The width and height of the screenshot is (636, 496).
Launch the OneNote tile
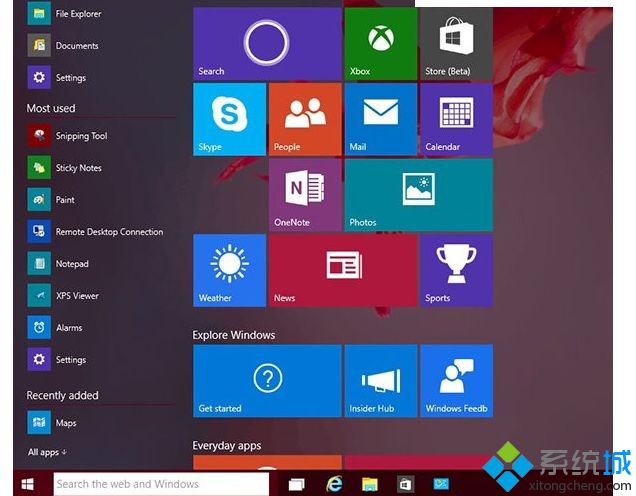coord(305,195)
